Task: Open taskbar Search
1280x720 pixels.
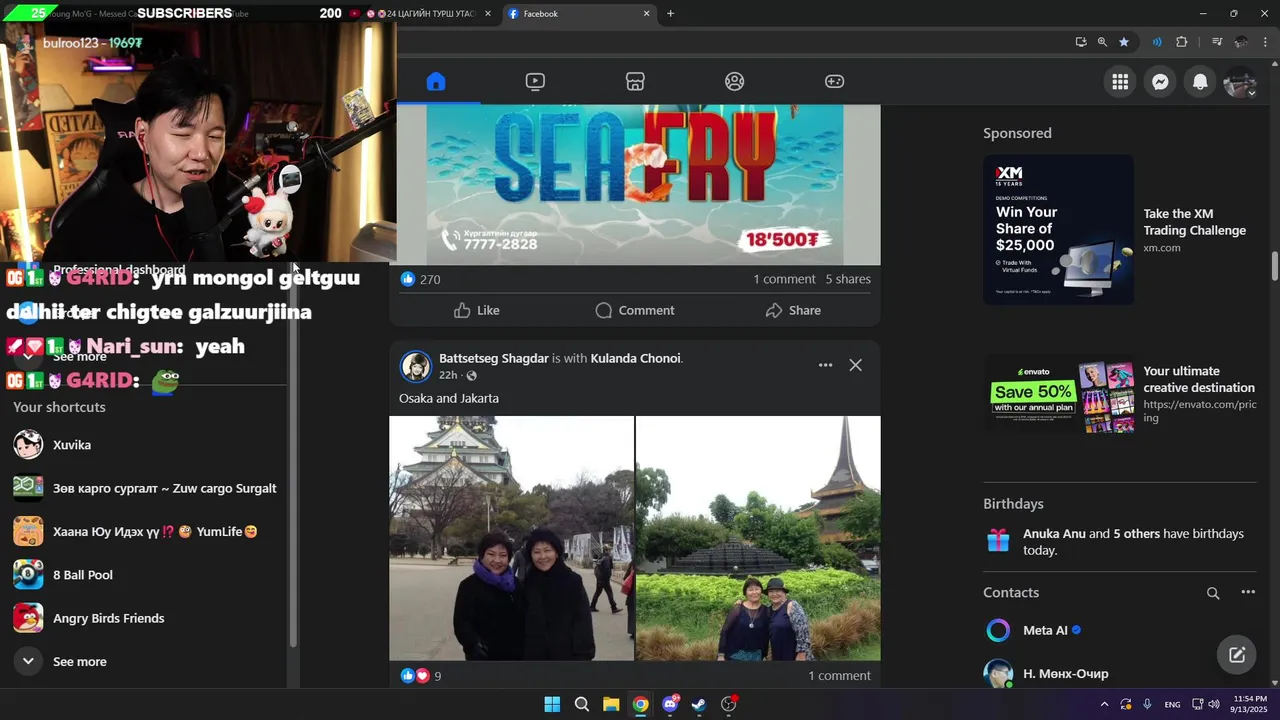Action: [581, 704]
